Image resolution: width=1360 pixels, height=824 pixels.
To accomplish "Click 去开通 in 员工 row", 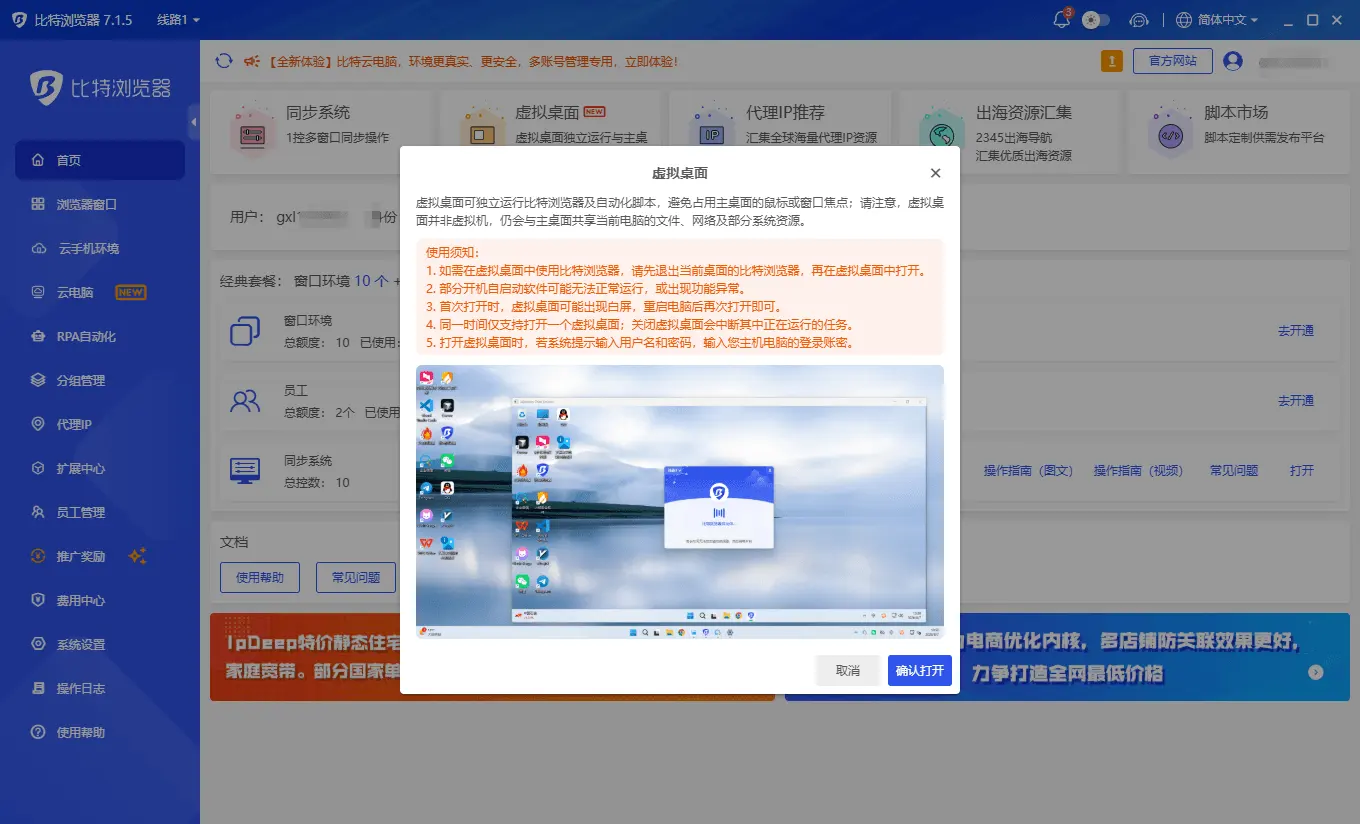I will pyautogui.click(x=1296, y=401).
